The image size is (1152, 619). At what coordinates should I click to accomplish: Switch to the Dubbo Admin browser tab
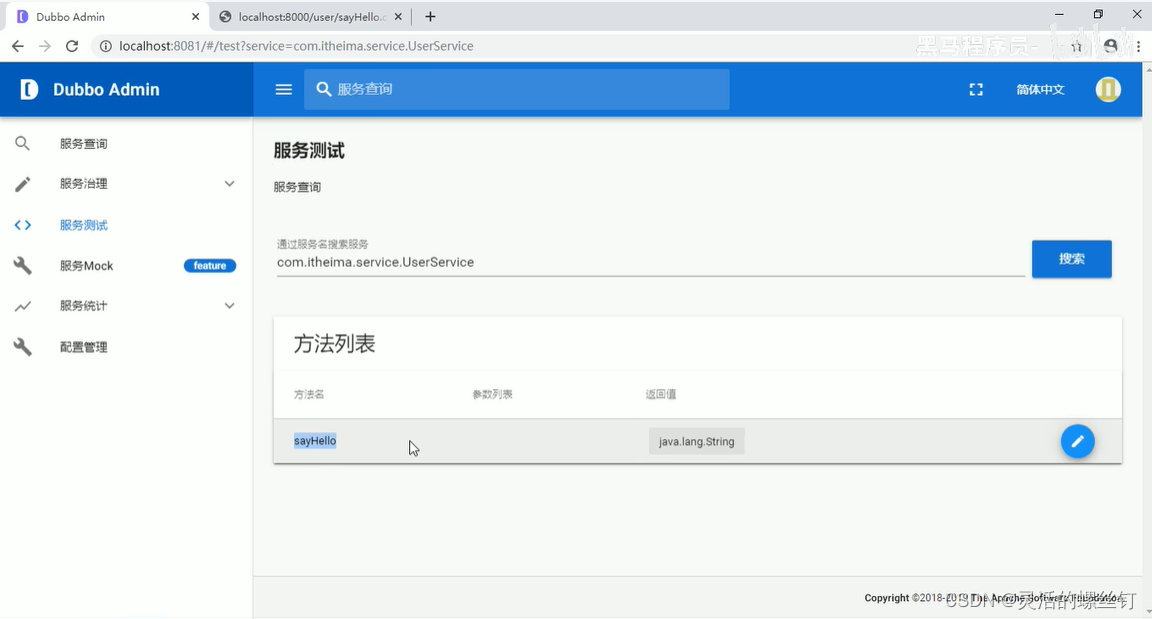click(x=100, y=16)
